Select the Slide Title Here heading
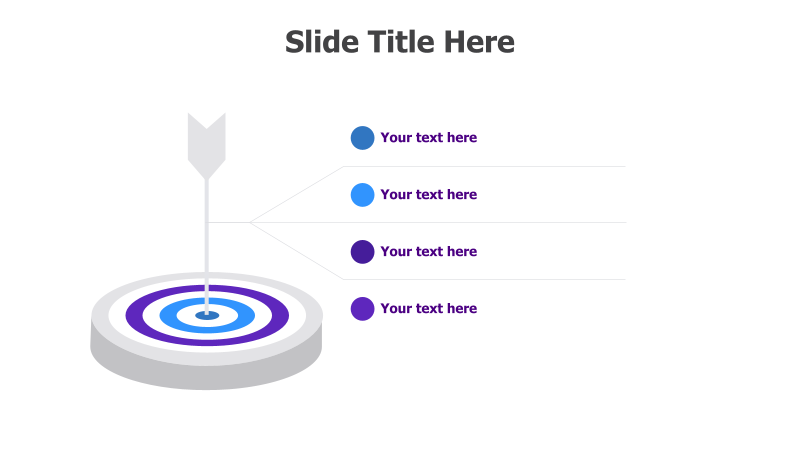The height and width of the screenshot is (450, 800). click(399, 42)
